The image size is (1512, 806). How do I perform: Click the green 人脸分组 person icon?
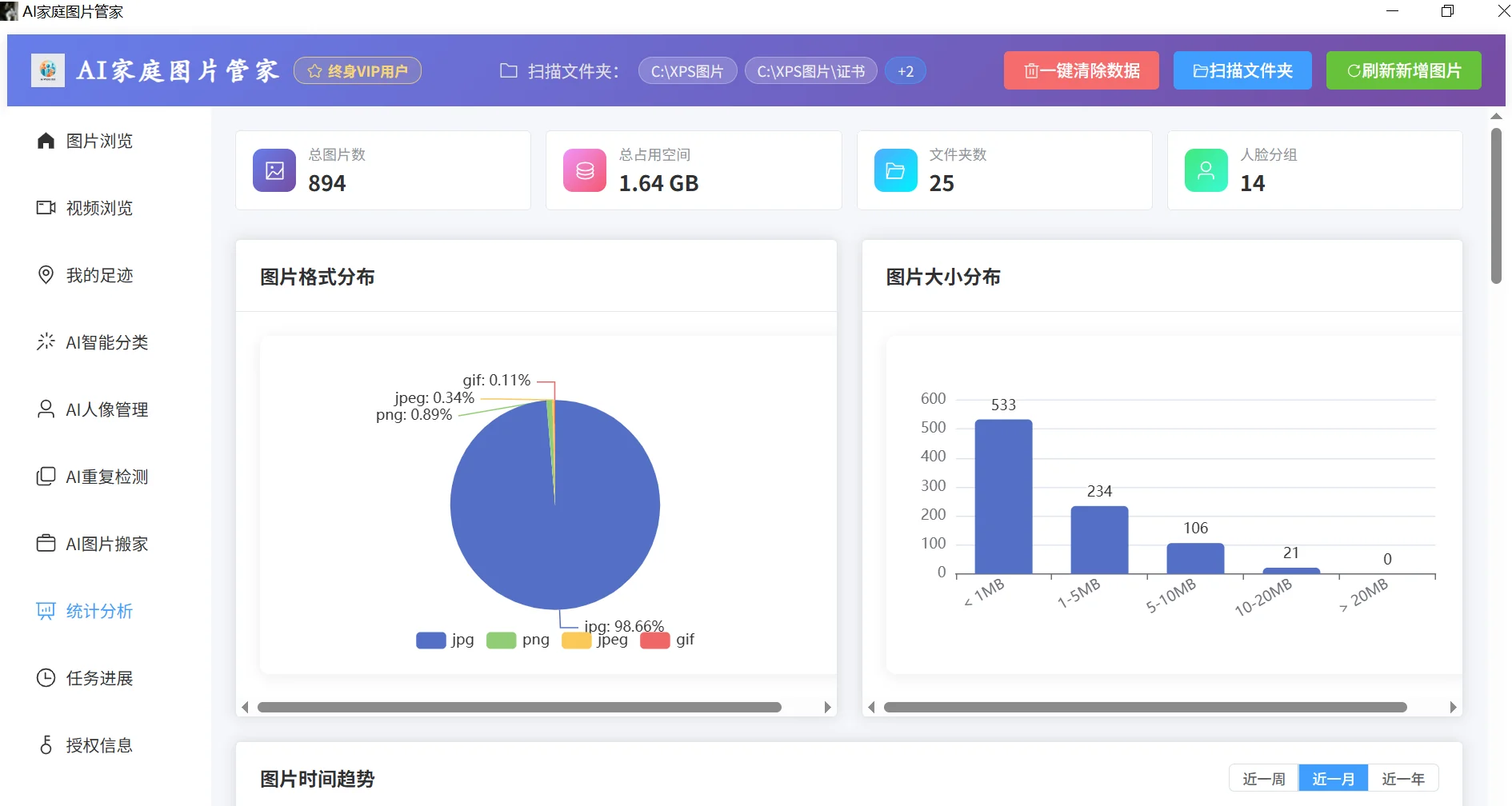(x=1206, y=170)
